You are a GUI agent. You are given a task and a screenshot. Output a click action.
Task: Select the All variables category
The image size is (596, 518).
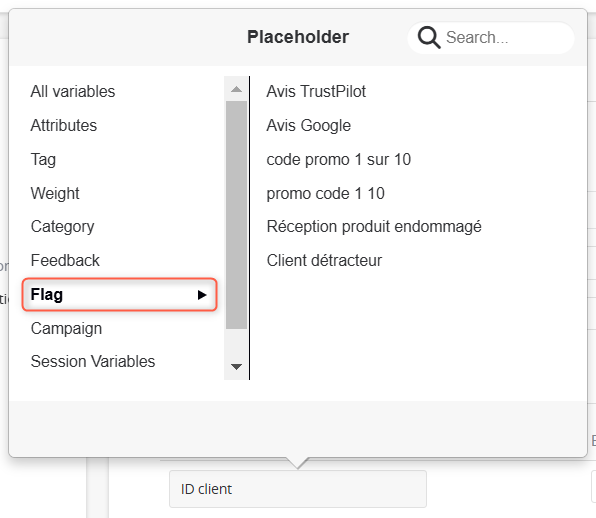click(x=73, y=92)
